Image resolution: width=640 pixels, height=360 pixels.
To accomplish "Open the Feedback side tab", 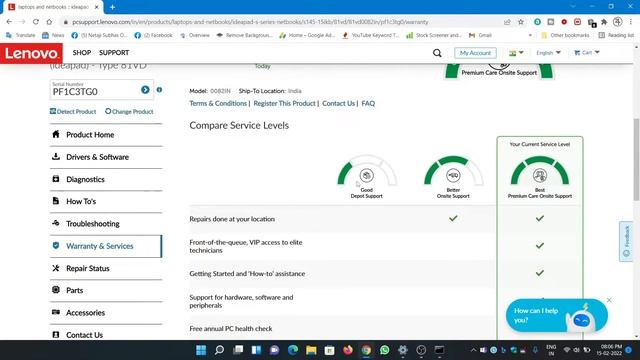I will click(626, 241).
